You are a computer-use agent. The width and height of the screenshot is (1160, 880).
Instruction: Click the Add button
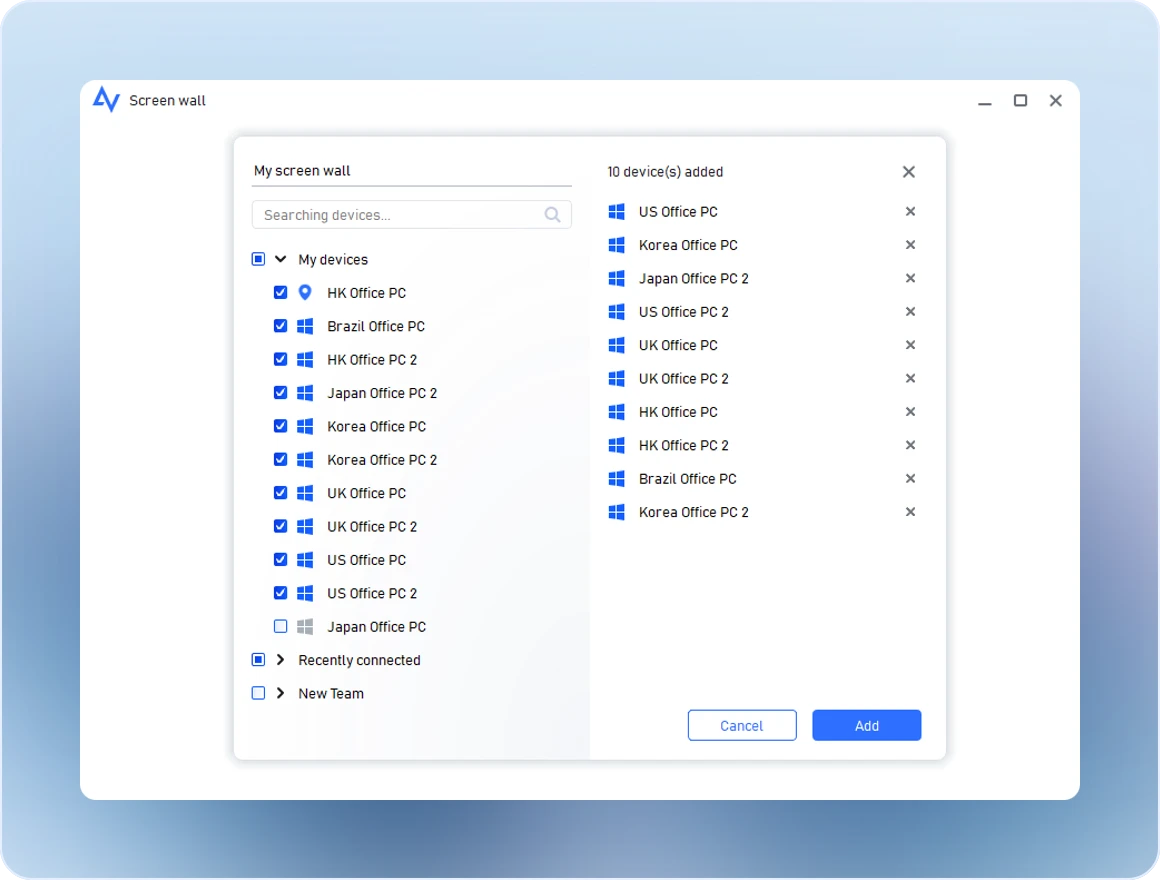866,726
